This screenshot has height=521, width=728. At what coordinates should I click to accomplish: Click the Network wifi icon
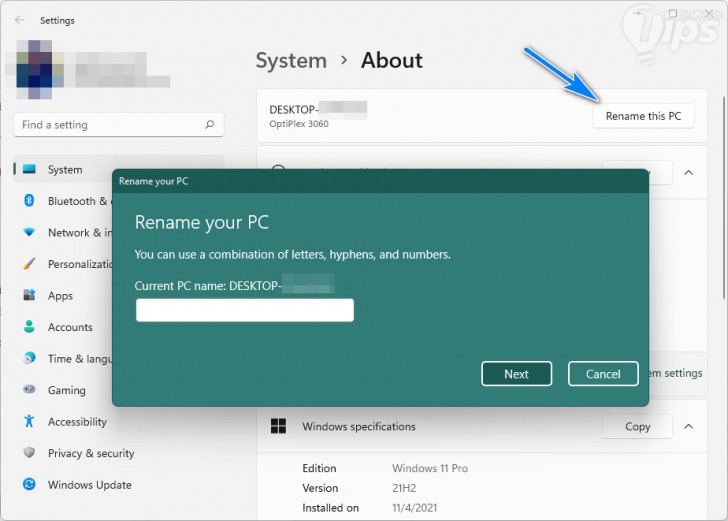(29, 232)
